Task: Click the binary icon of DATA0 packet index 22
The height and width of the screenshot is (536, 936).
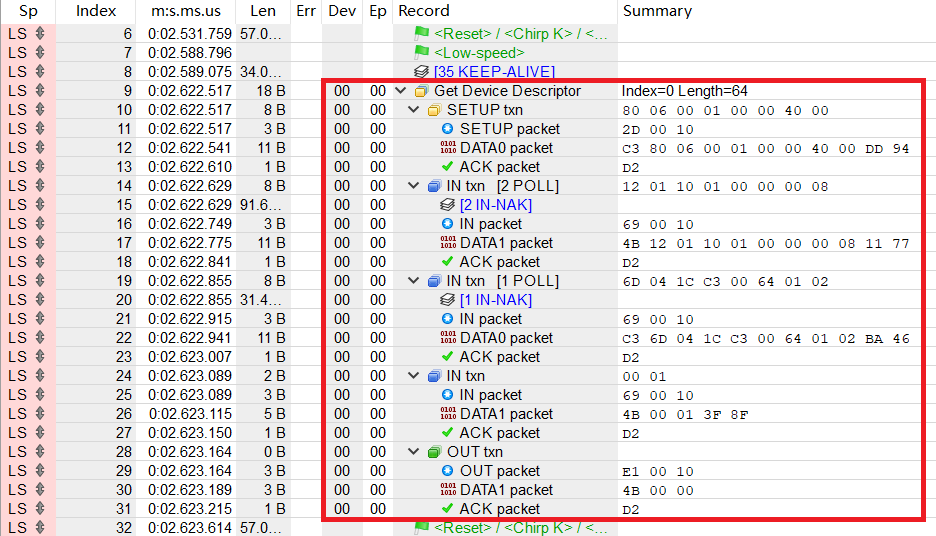Action: (x=448, y=337)
